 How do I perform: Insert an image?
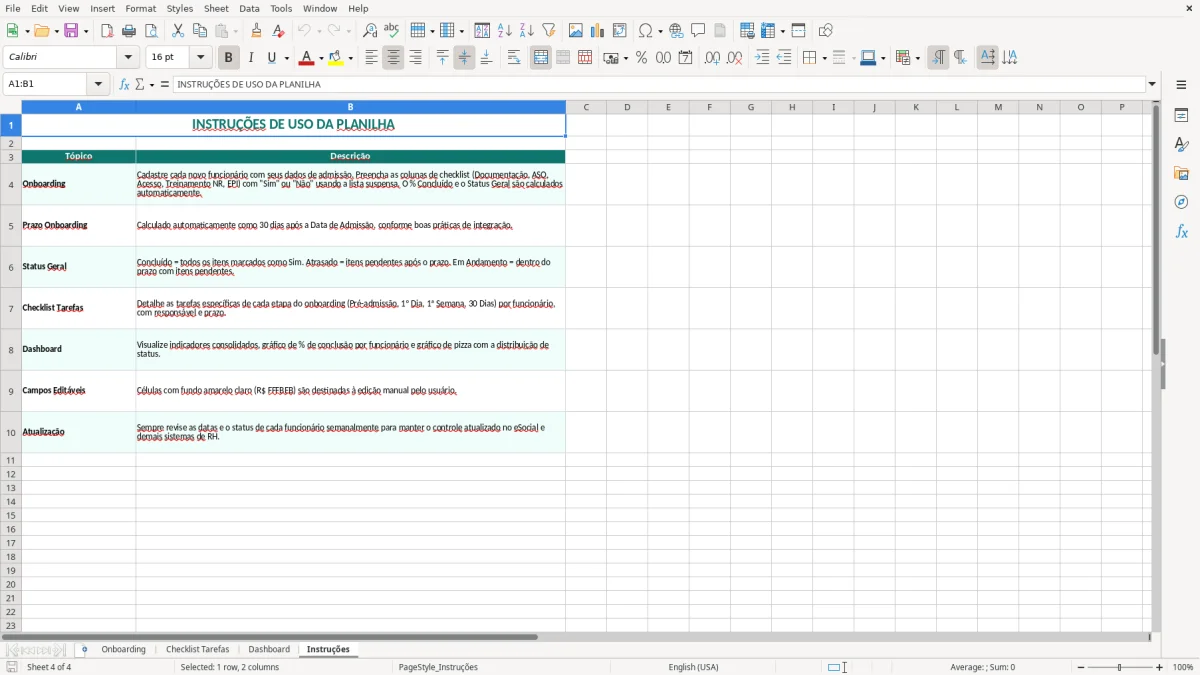tap(576, 31)
